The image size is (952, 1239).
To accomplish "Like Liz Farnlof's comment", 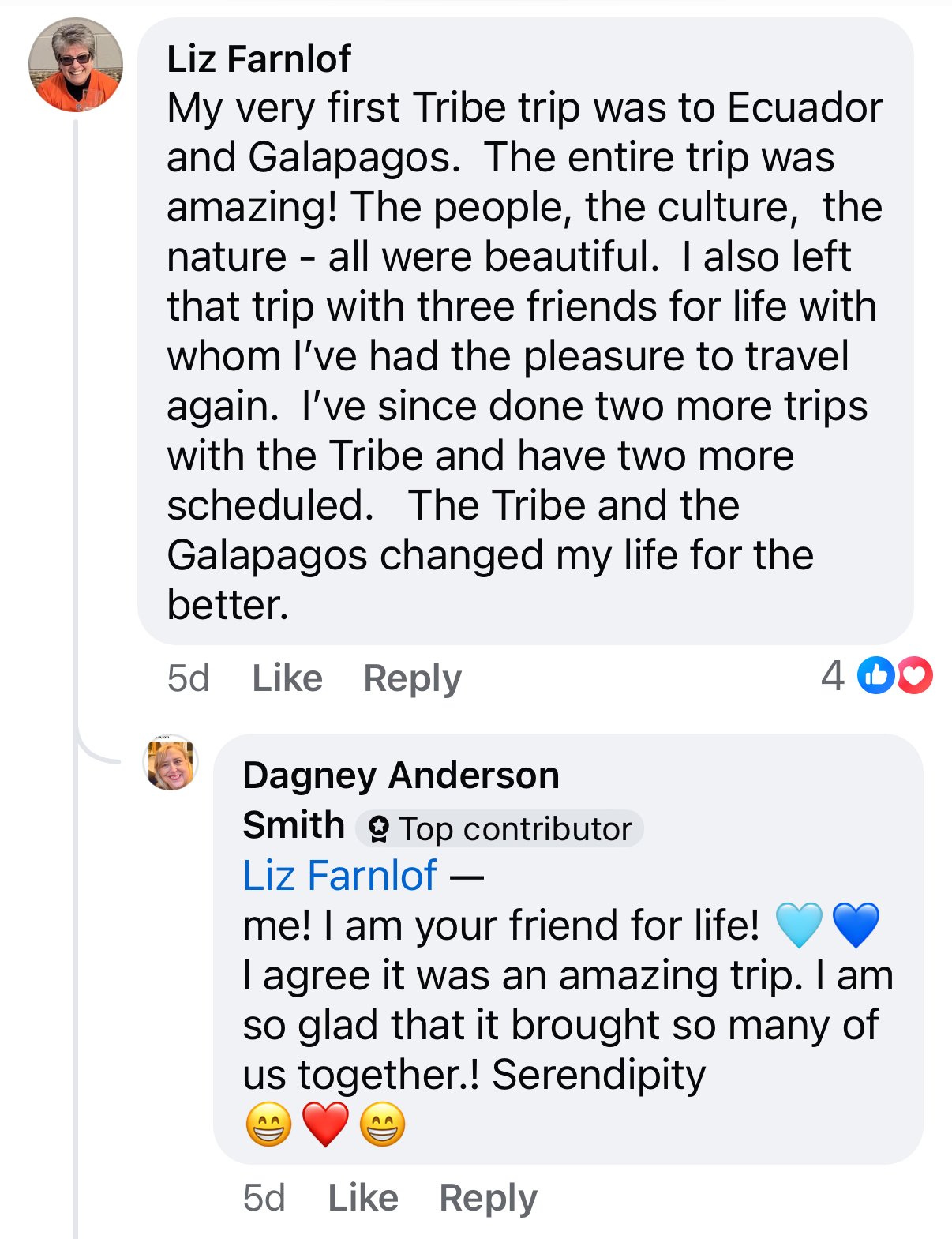I will click(287, 677).
